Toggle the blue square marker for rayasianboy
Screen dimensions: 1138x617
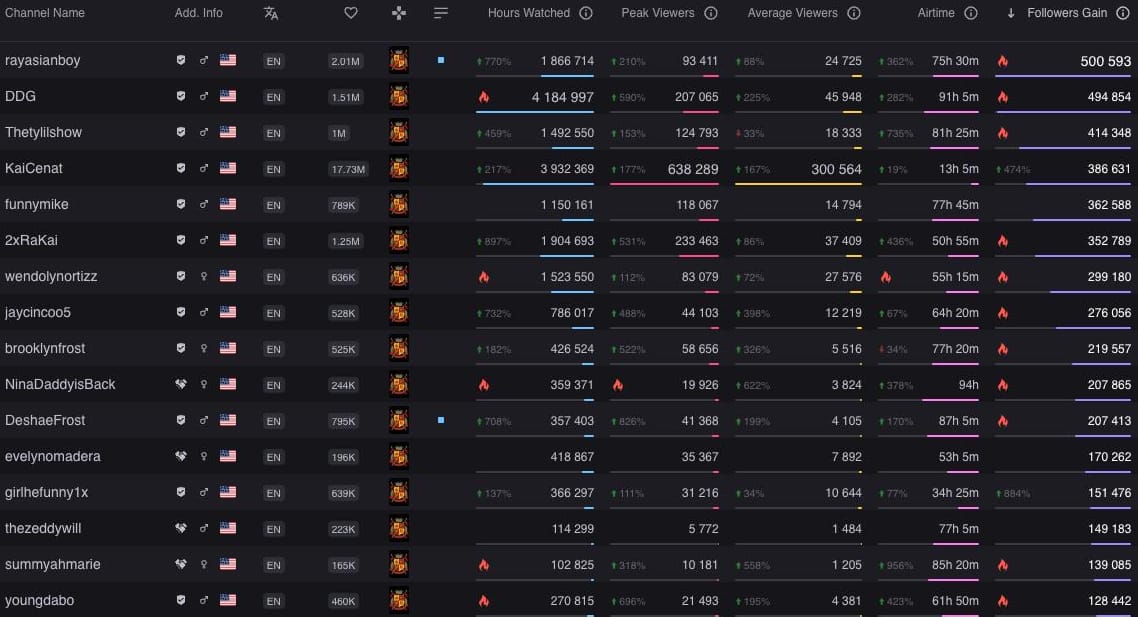tap(441, 61)
